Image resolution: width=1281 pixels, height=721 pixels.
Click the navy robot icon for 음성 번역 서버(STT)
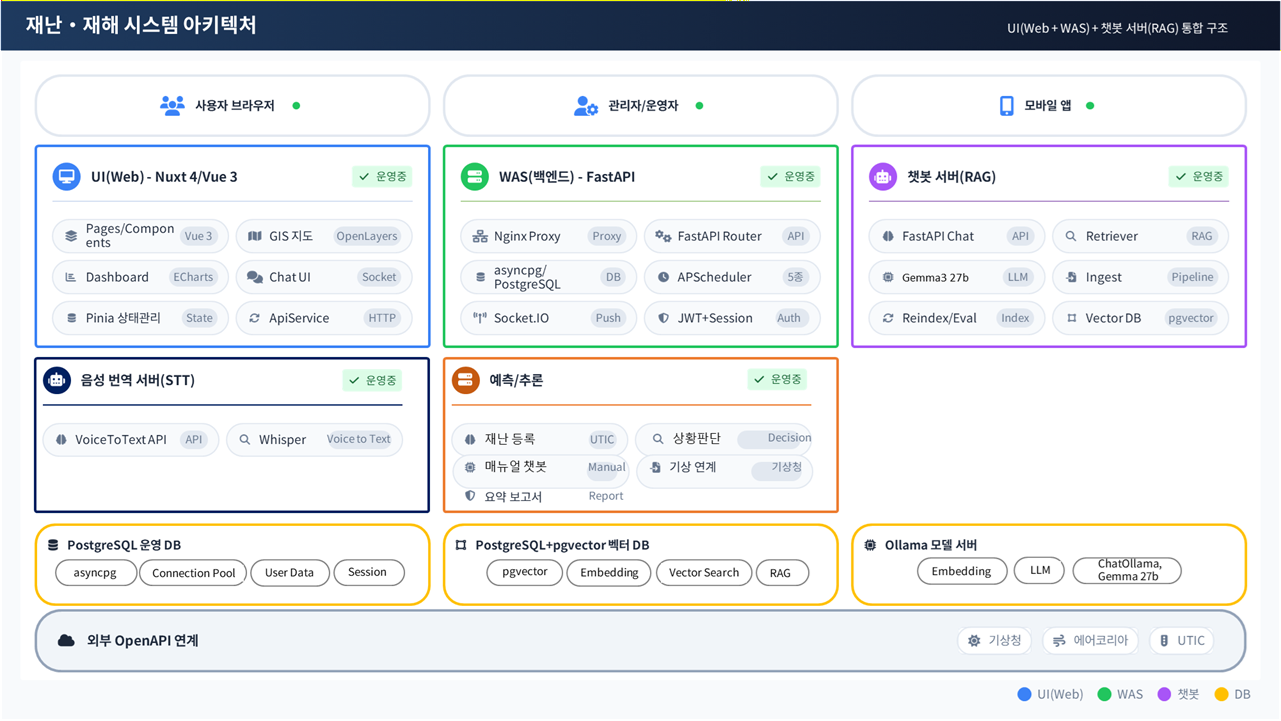coord(57,380)
